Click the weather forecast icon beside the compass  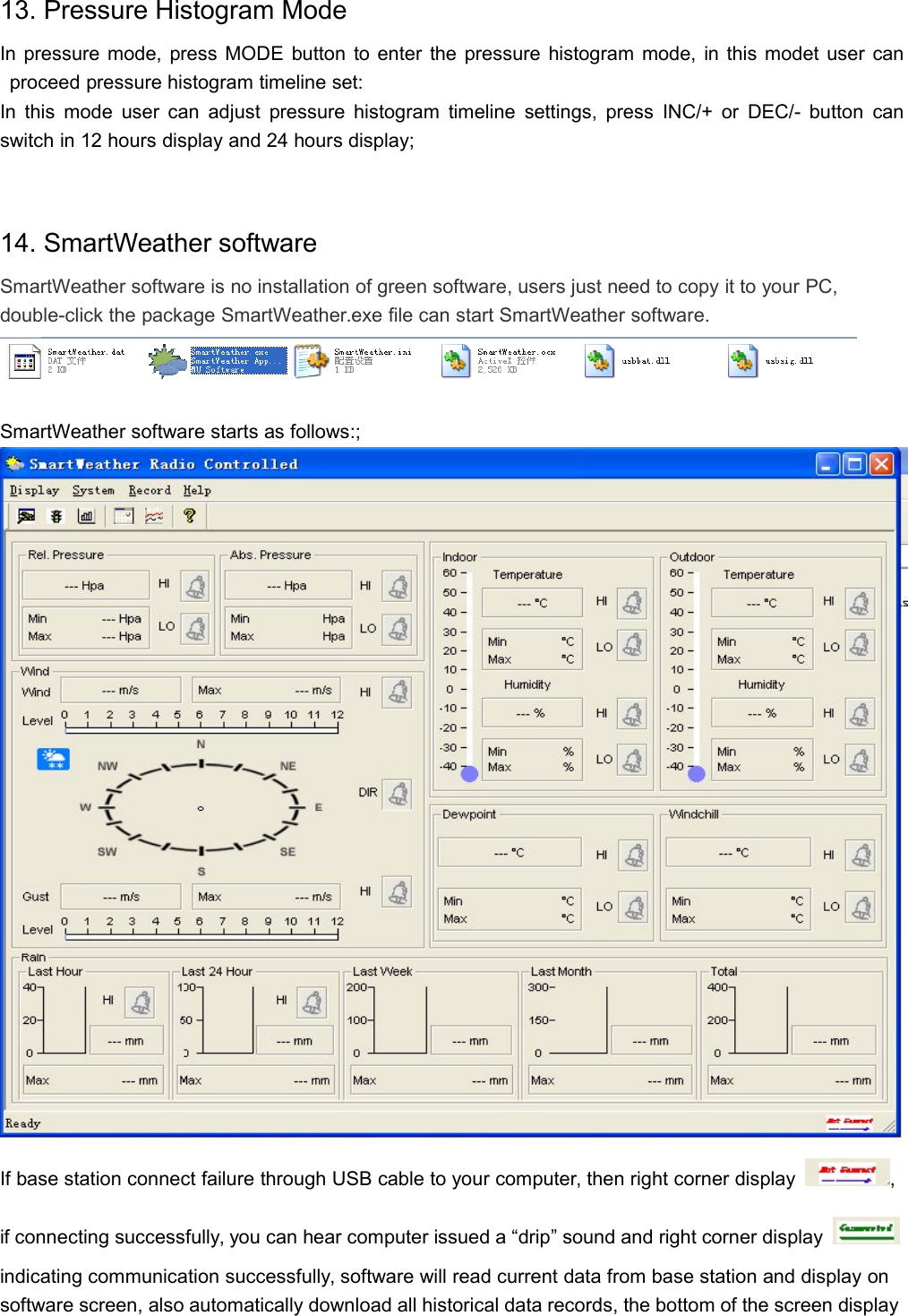pyautogui.click(x=53, y=758)
